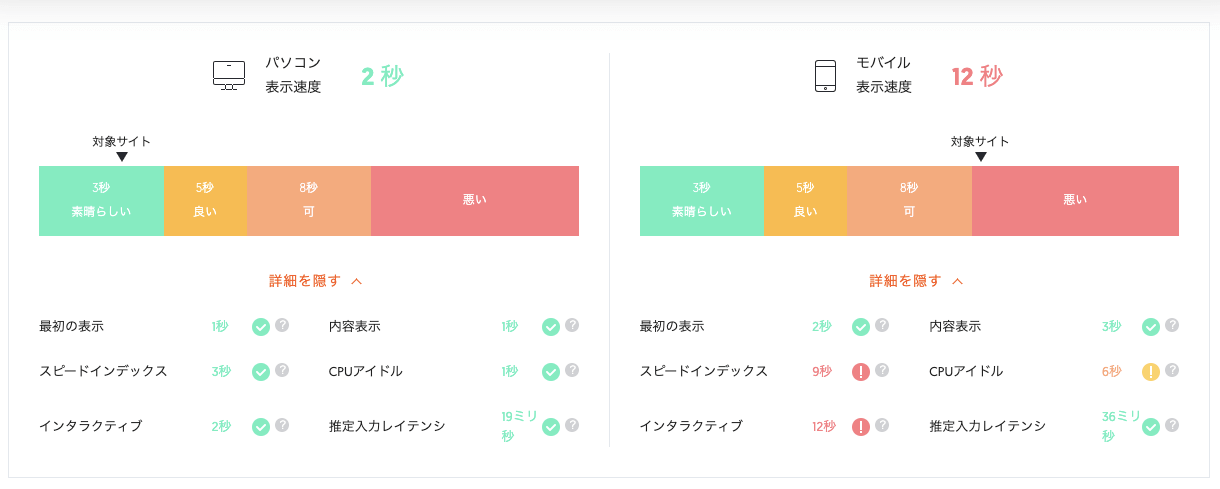Collapse PC details with 詳細を隠す
The image size is (1220, 489).
pos(305,281)
